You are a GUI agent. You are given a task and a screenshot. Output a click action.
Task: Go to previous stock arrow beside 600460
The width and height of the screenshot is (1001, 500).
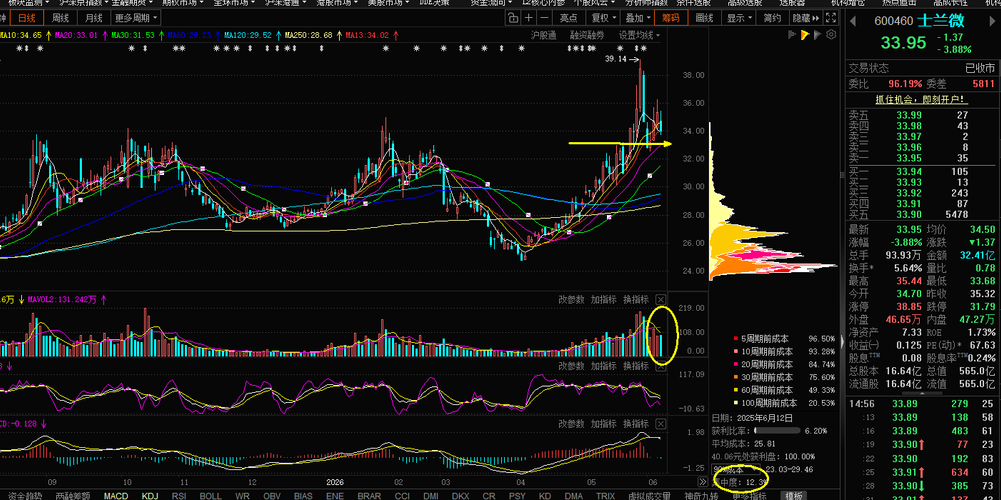[852, 21]
